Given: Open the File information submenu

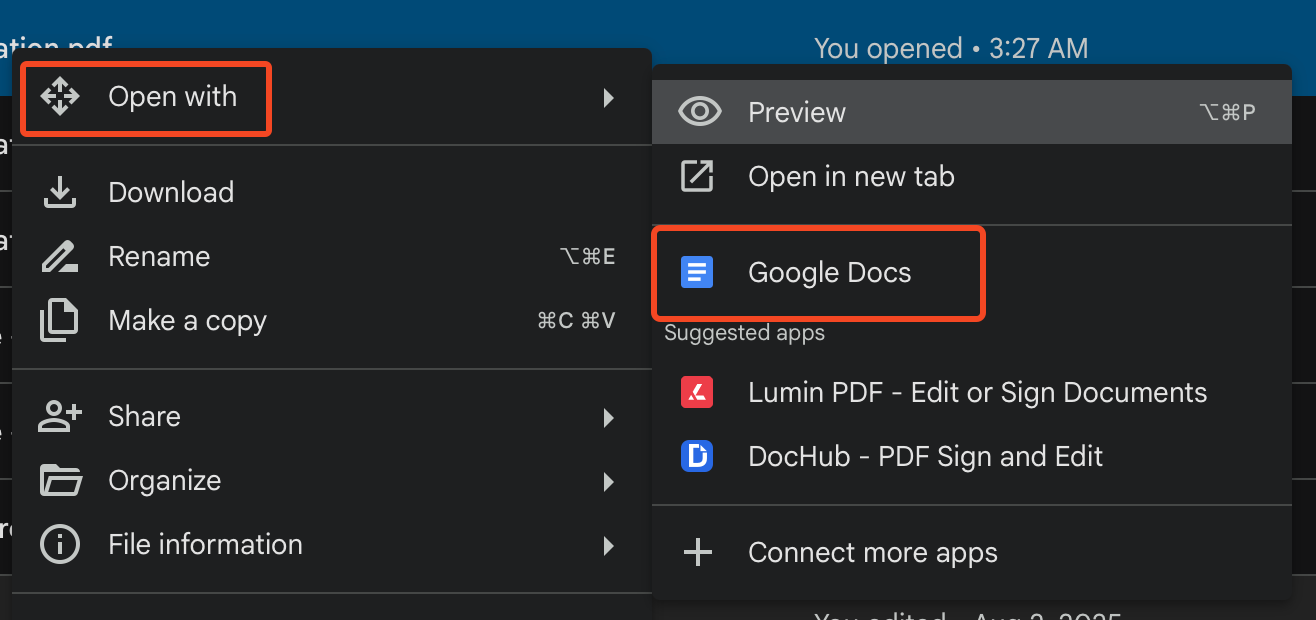Looking at the screenshot, I should point(331,545).
